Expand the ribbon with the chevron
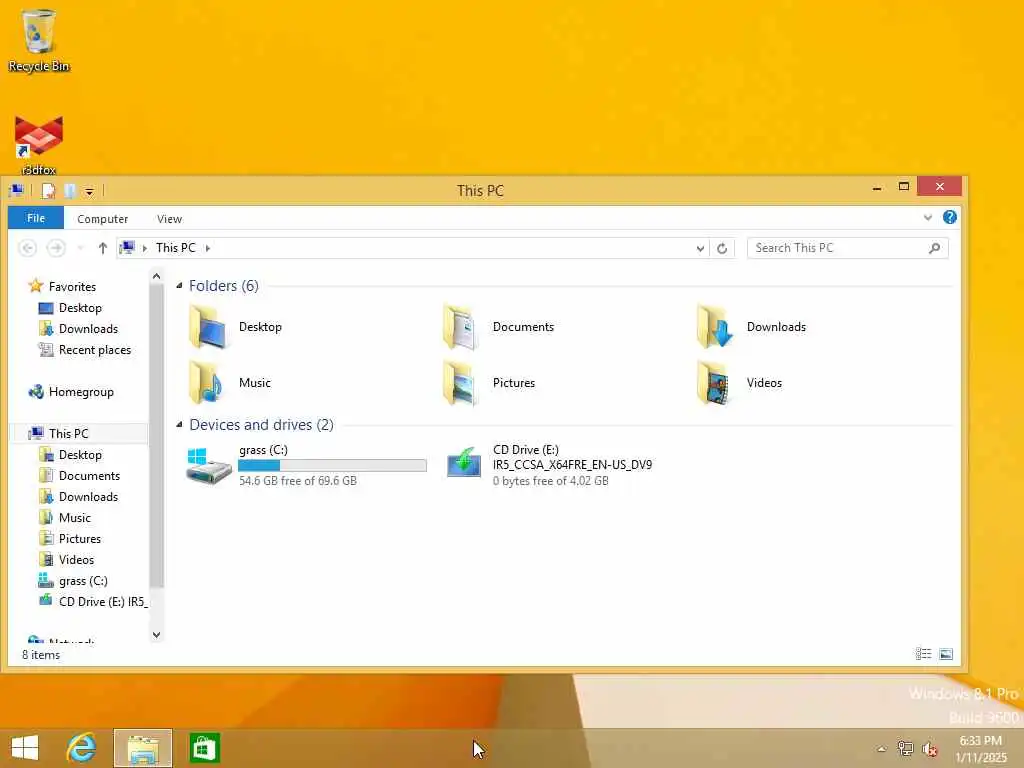Screen dimensions: 1024x768 pos(927,217)
